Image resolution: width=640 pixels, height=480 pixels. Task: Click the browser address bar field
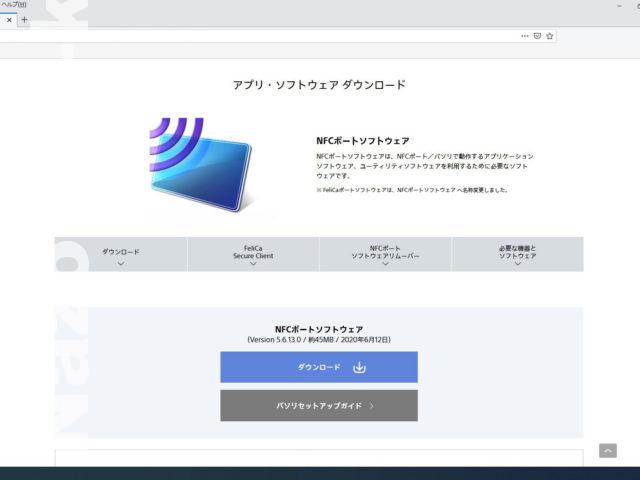260,35
